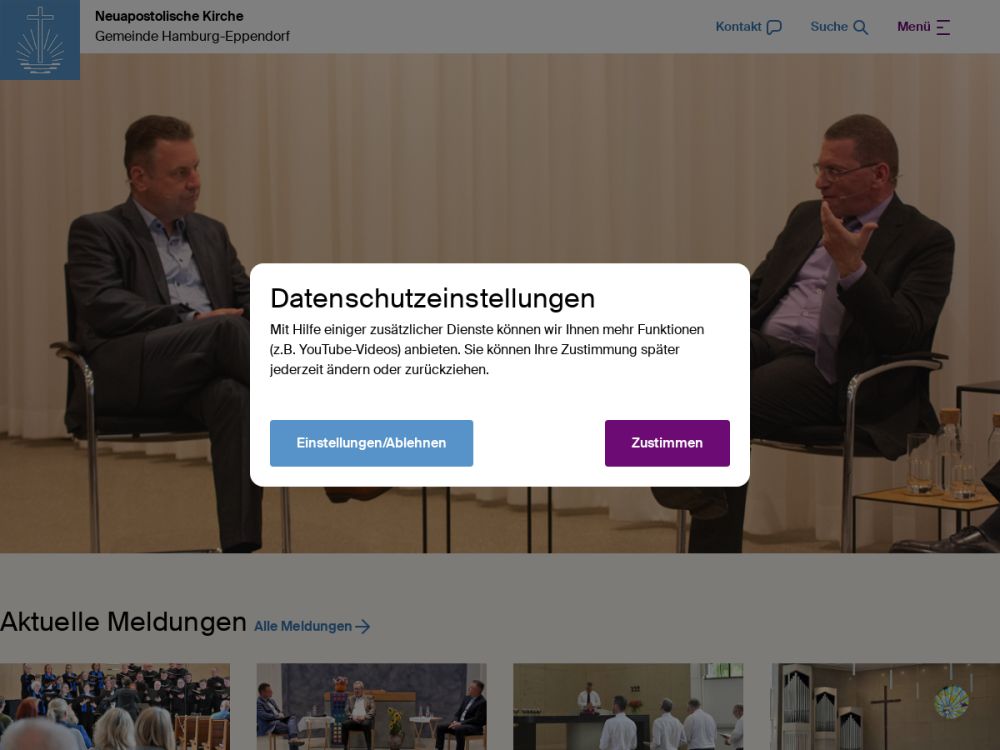Click the Kontakt speech bubble icon
Screen dimensions: 1000x750
774,27
